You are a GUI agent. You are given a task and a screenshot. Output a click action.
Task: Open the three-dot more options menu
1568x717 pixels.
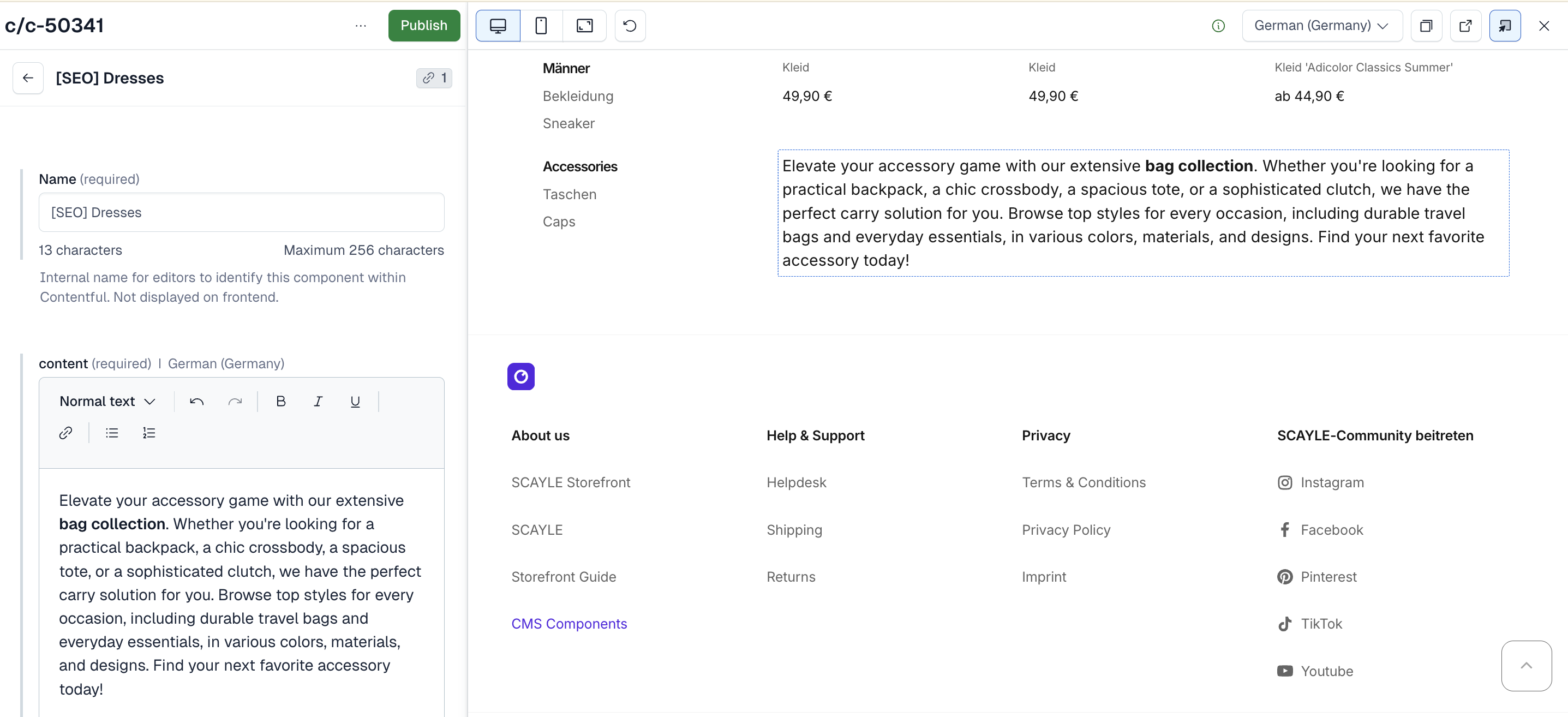point(360,26)
